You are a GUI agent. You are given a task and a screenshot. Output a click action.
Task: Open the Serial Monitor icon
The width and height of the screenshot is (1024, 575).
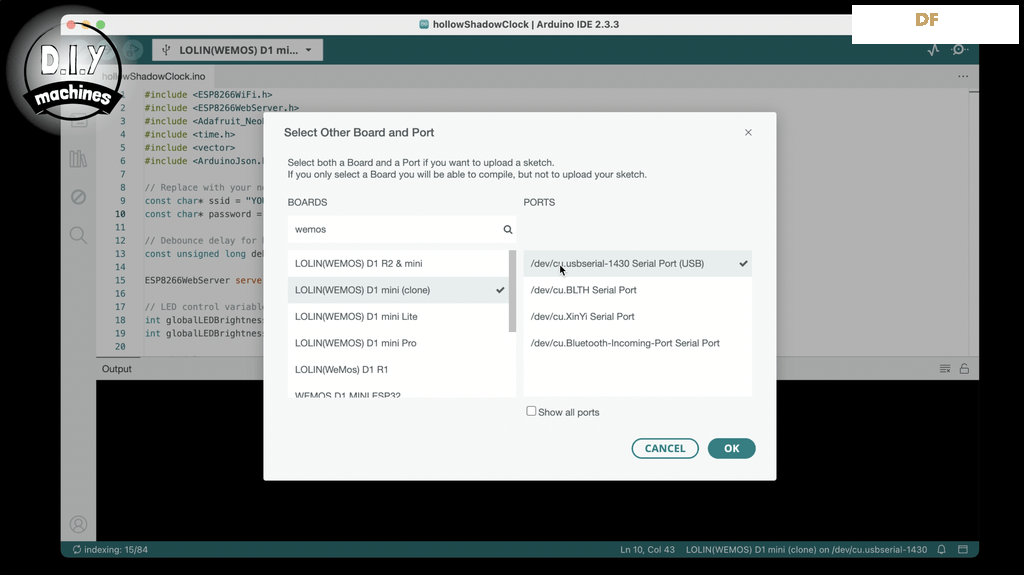959,50
